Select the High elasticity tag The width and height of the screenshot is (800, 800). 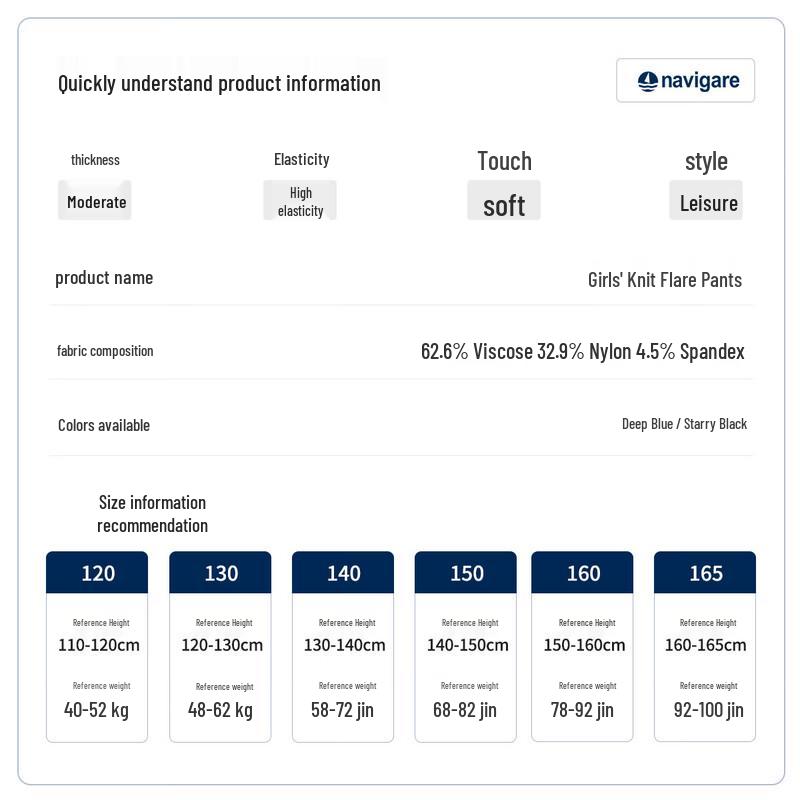coord(300,201)
